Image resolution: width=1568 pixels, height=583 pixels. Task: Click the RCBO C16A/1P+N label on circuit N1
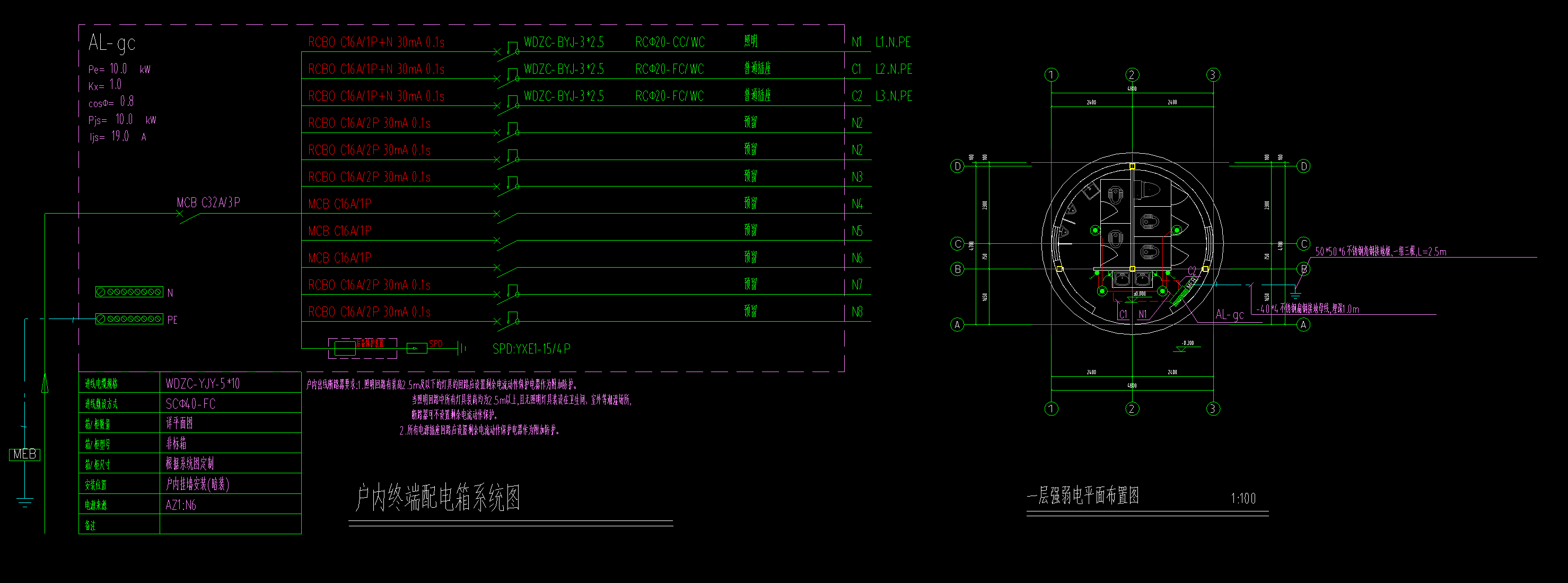(376, 42)
